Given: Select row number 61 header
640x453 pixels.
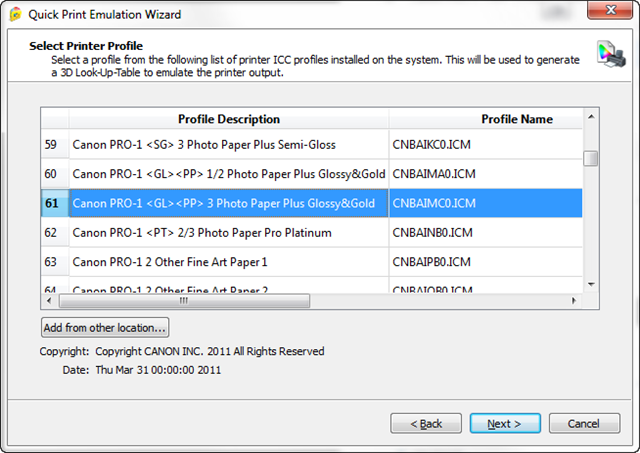Looking at the screenshot, I should pyautogui.click(x=55, y=203).
